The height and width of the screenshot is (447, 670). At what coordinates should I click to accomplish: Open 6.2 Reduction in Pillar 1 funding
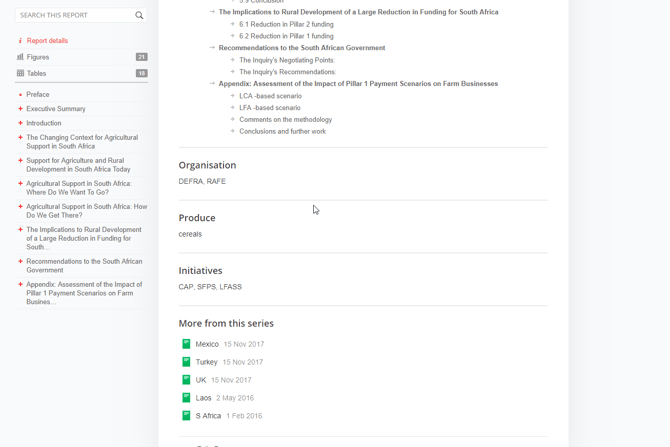[286, 36]
